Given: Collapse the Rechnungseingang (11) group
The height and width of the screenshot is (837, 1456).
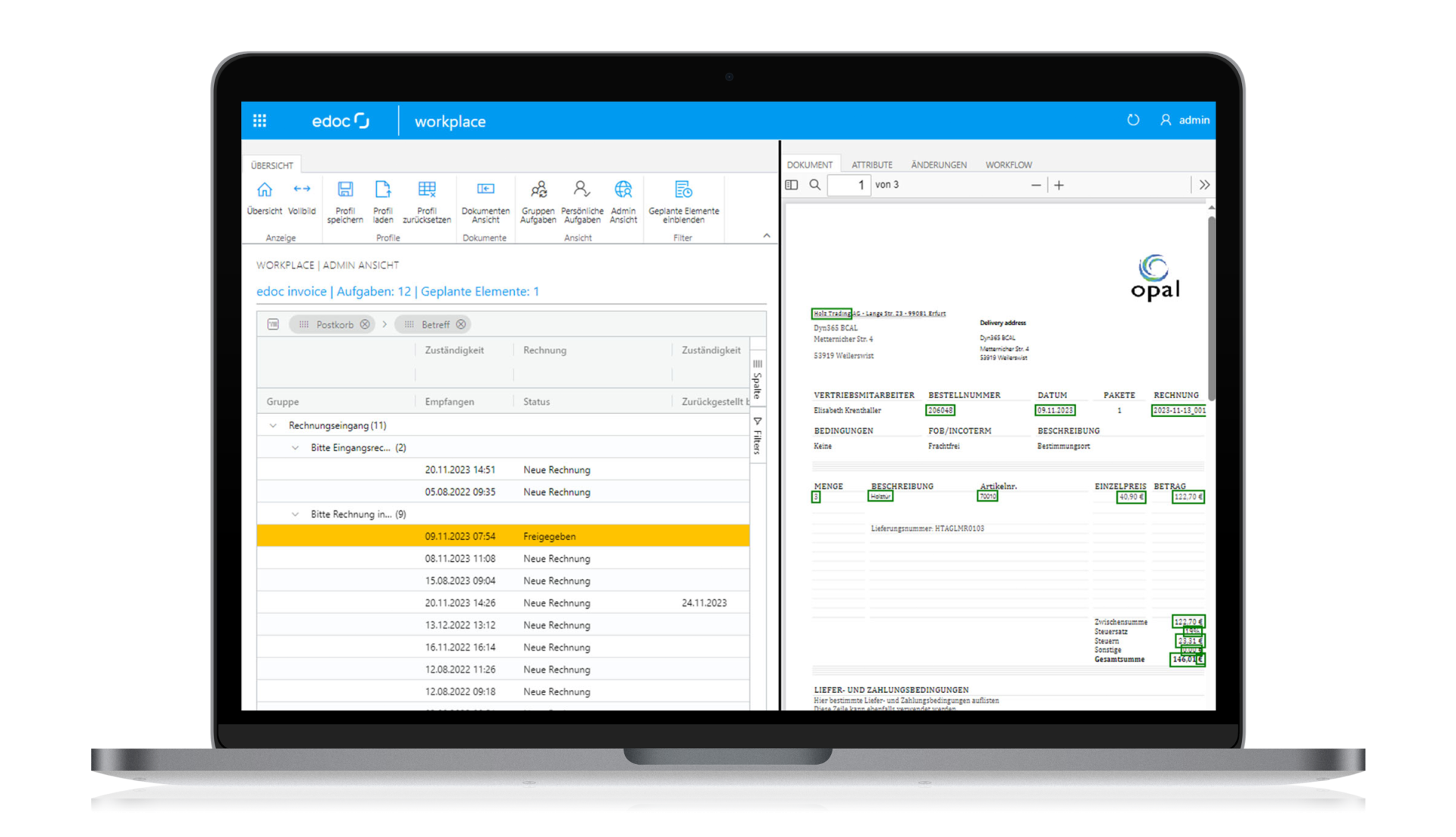Looking at the screenshot, I should tap(273, 425).
